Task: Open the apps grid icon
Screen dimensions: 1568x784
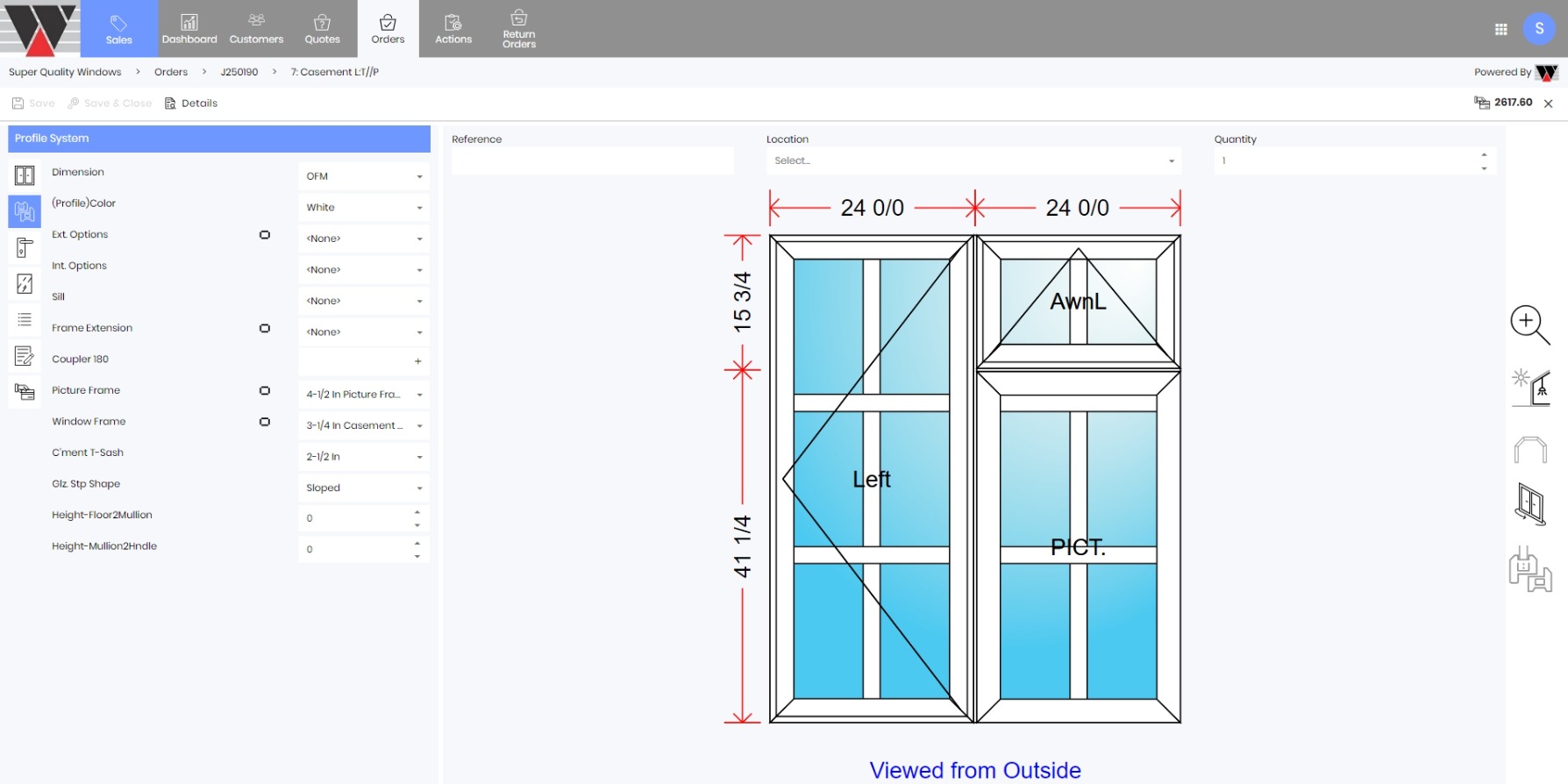Action: pos(1500,29)
